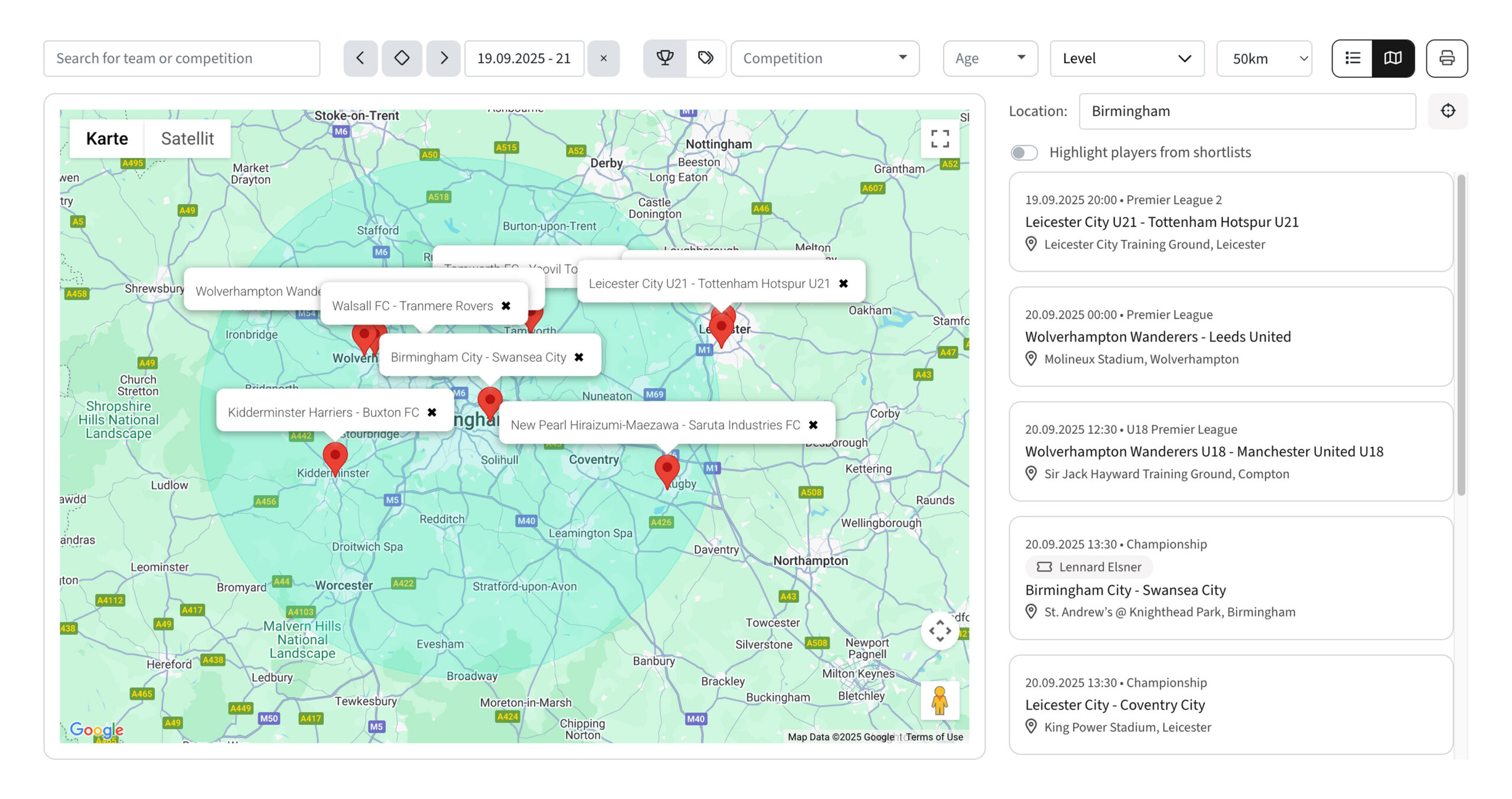This screenshot has height=799, width=1512.
Task: Close New Pearl Hiraizumi-Maezawa popup
Action: tap(813, 425)
